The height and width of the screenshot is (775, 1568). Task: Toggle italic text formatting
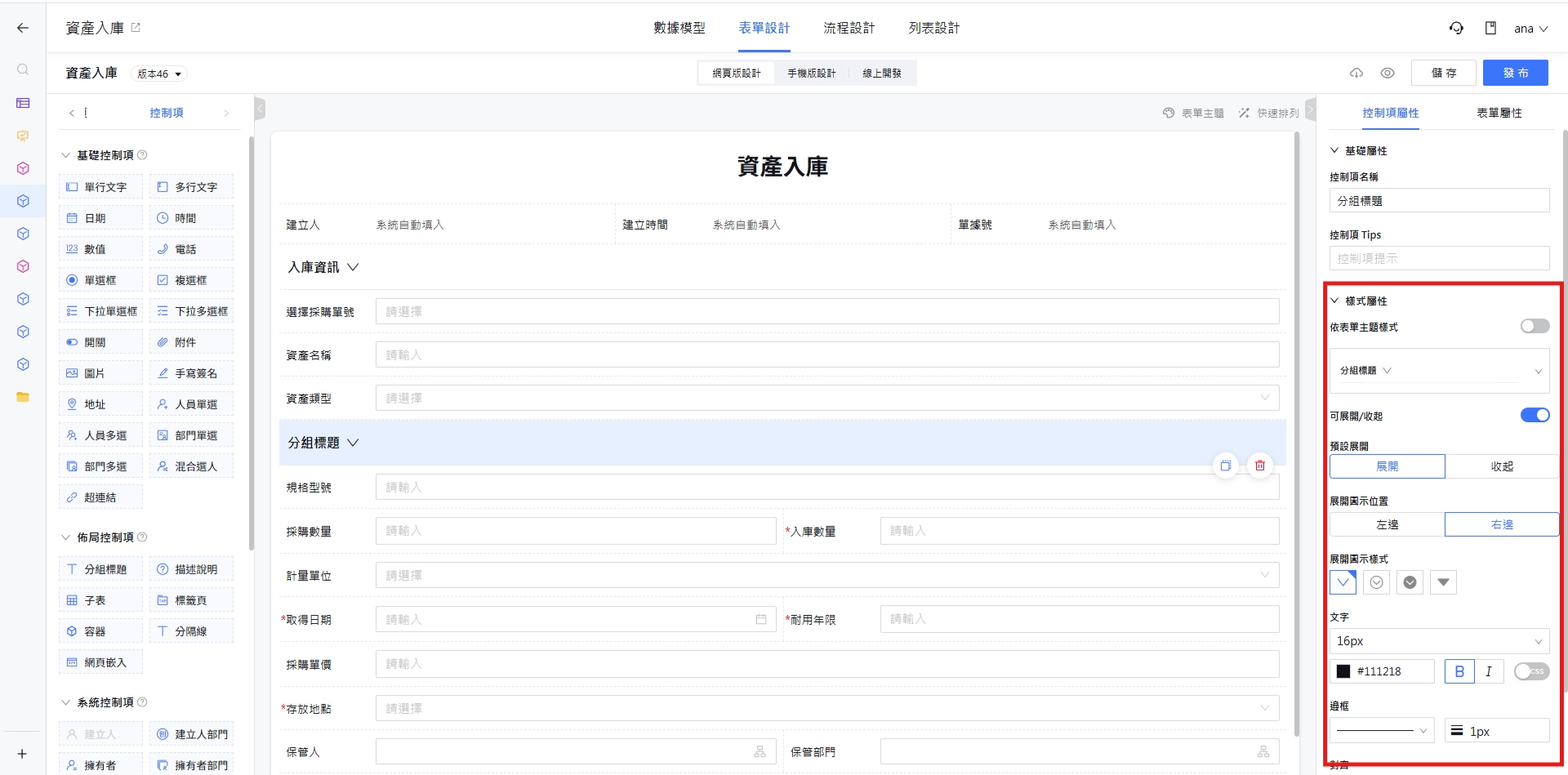coord(1489,671)
